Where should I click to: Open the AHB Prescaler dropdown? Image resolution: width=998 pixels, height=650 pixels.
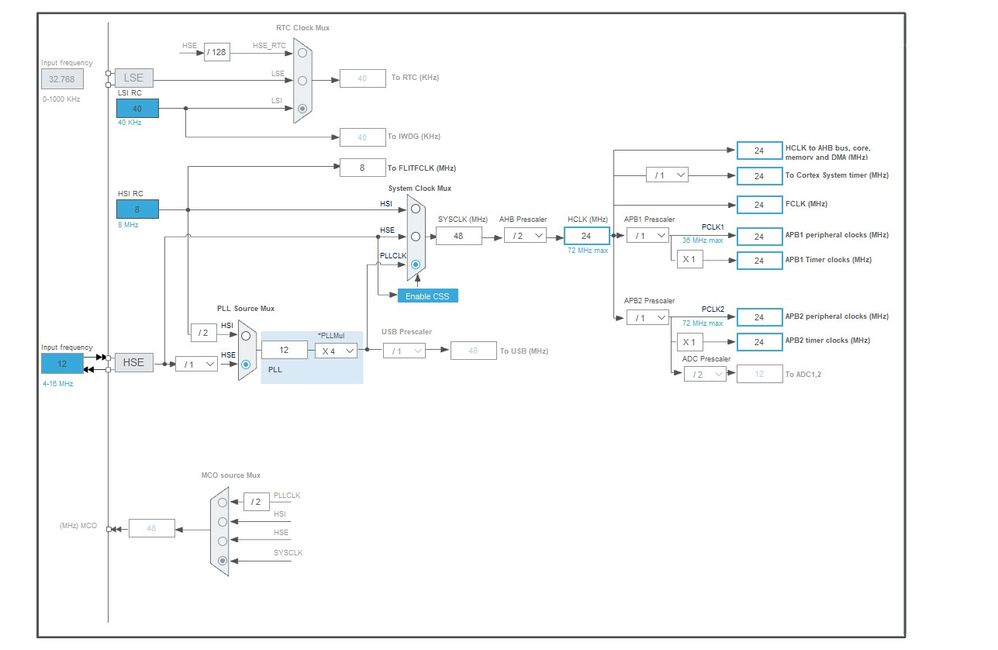pyautogui.click(x=525, y=236)
